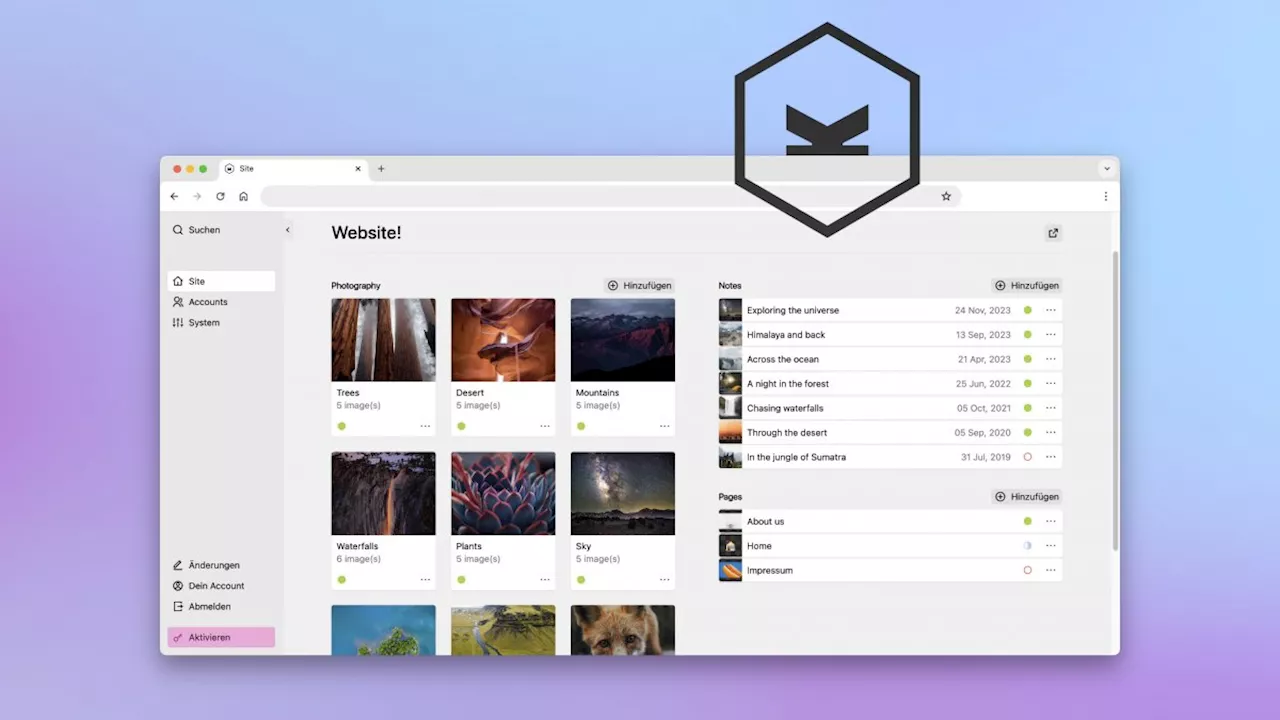Open the note A night in the forest
This screenshot has width=1280, height=720.
point(890,384)
